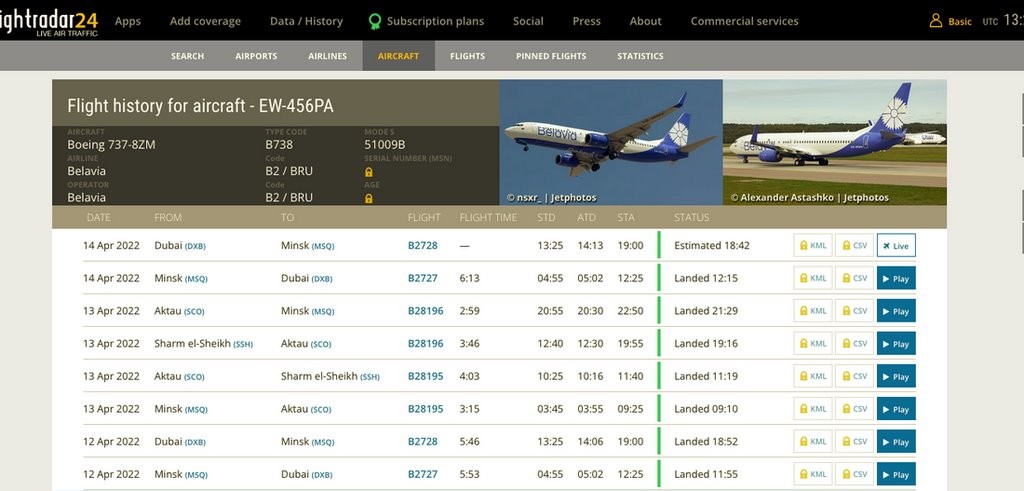Click the lock icon next to Serial Number
Screen dimensions: 1024x491
coord(369,172)
